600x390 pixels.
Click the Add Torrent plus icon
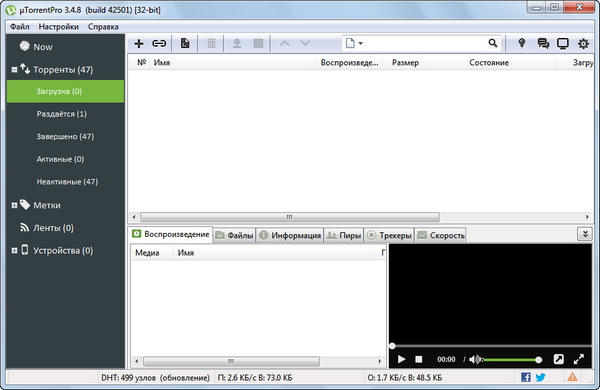click(x=139, y=44)
